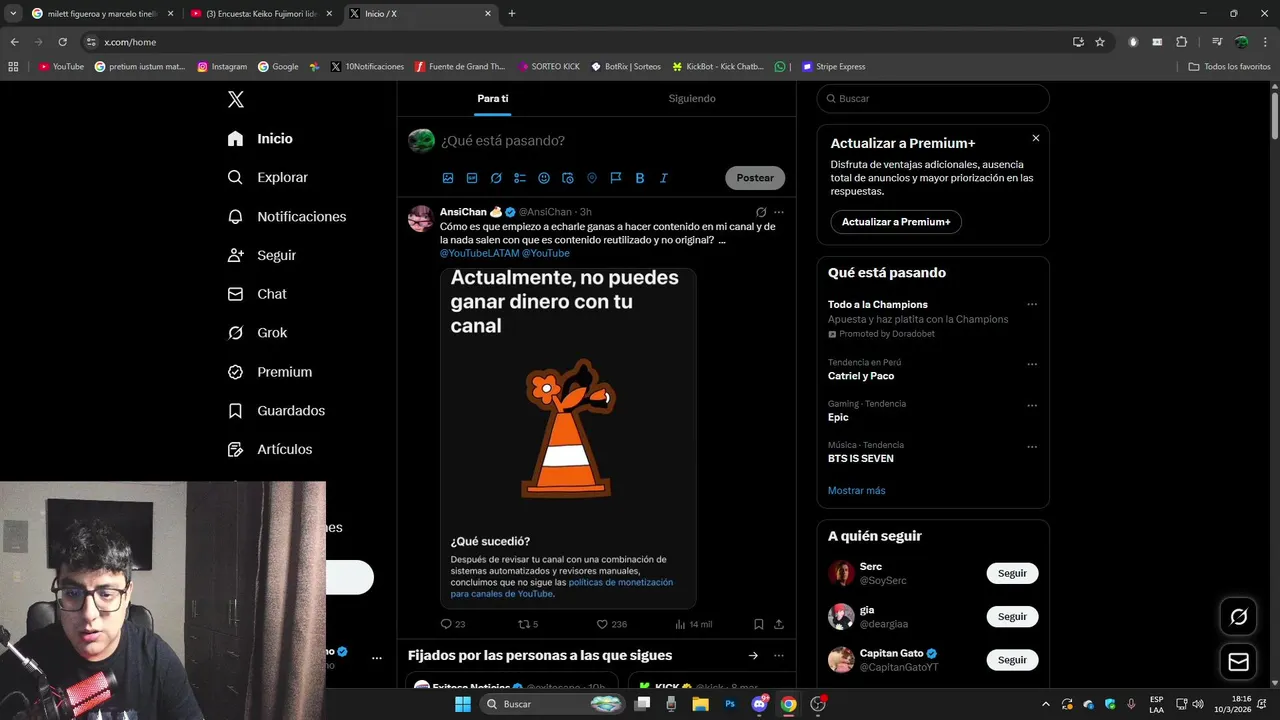
Task: Toggle italic text formatting in the composer
Action: click(664, 178)
